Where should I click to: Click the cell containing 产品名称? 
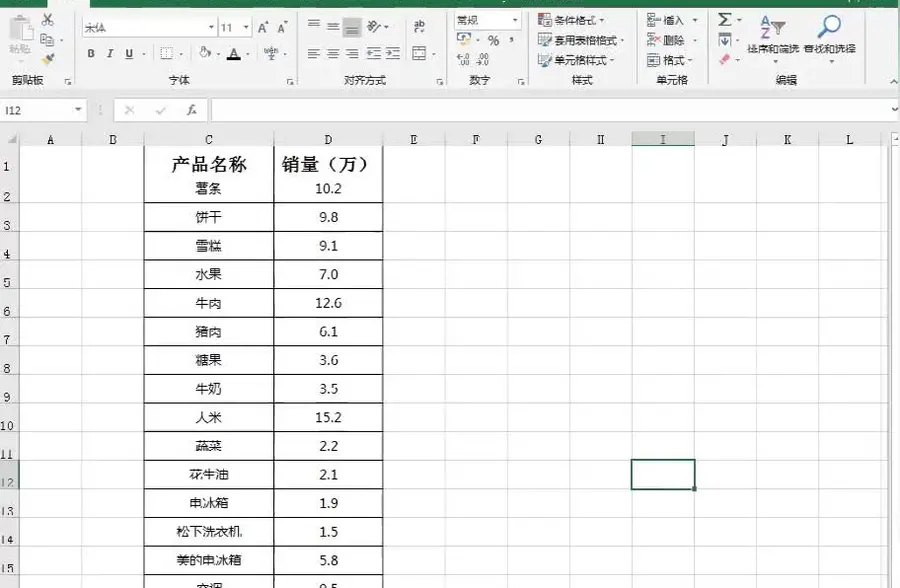coord(209,164)
